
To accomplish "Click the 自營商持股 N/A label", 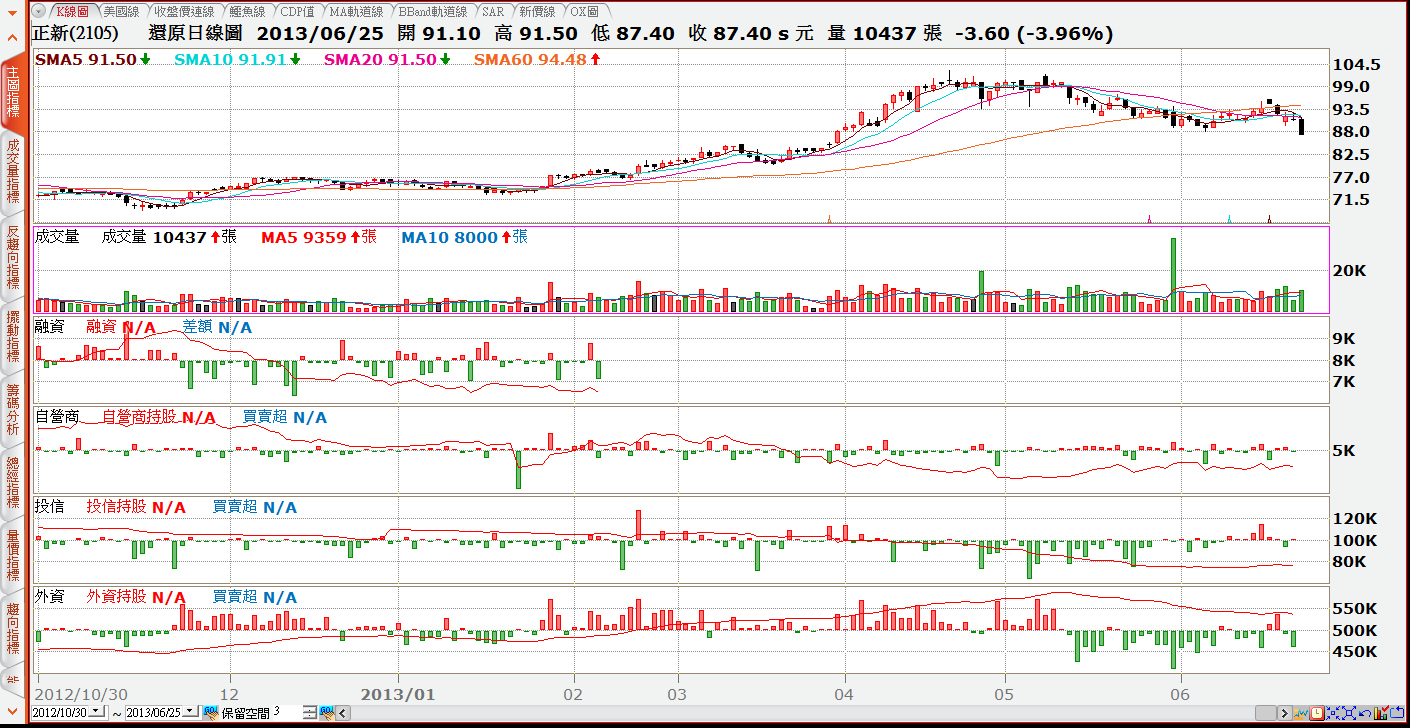I will (x=158, y=416).
